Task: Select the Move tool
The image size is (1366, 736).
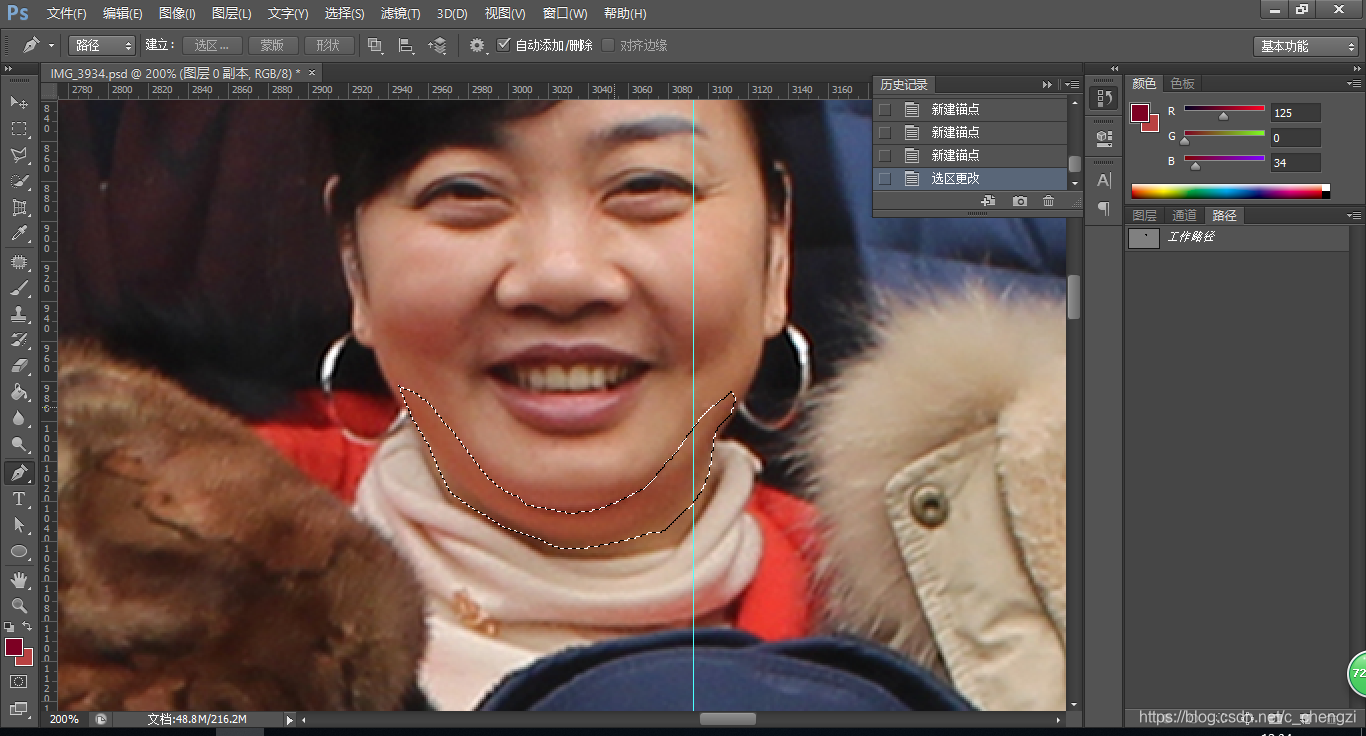Action: 19,102
